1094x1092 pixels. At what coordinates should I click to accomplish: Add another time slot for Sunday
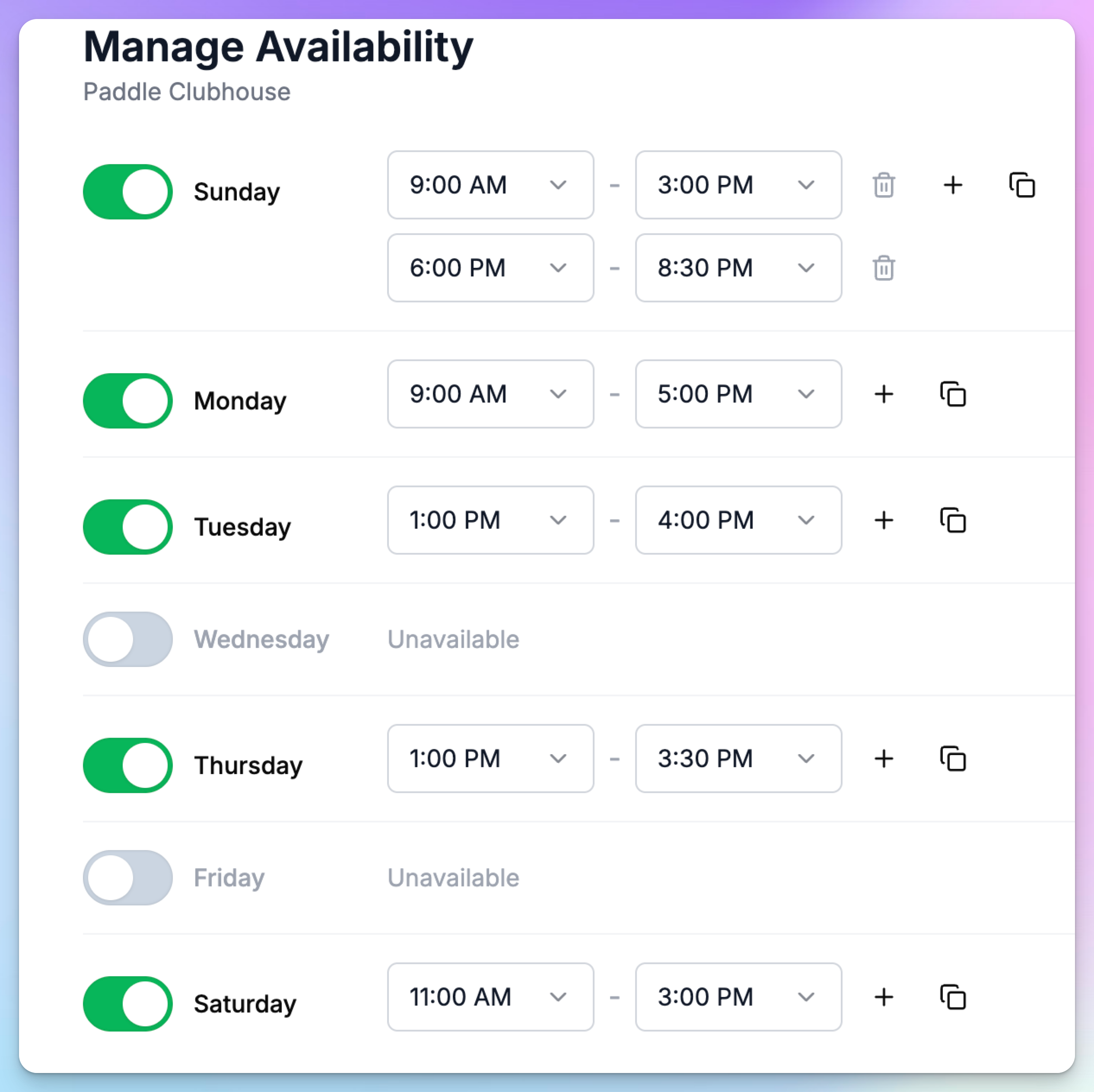click(953, 185)
